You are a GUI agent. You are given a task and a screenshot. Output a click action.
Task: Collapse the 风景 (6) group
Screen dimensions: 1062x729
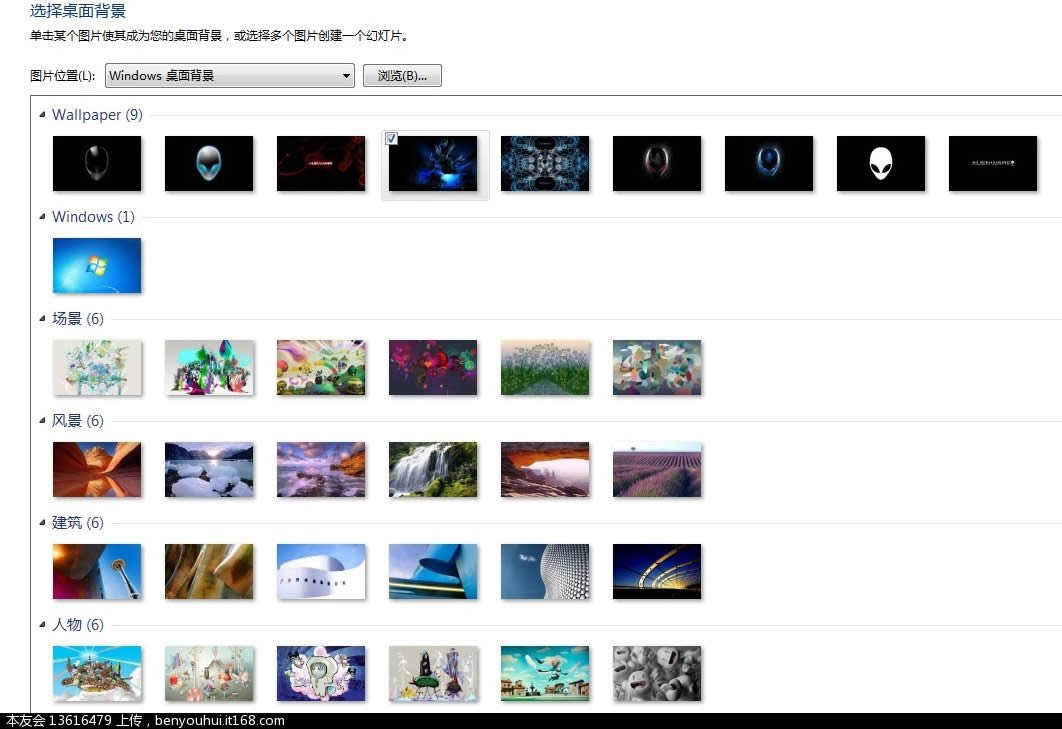(42, 421)
